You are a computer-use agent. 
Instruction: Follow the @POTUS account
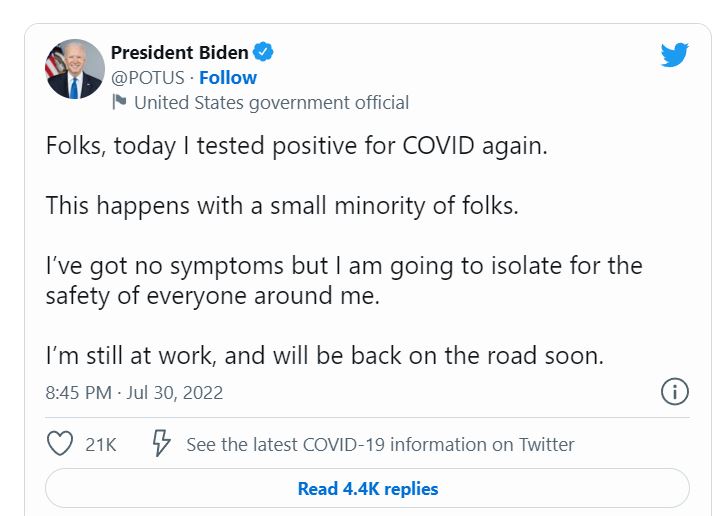228,77
